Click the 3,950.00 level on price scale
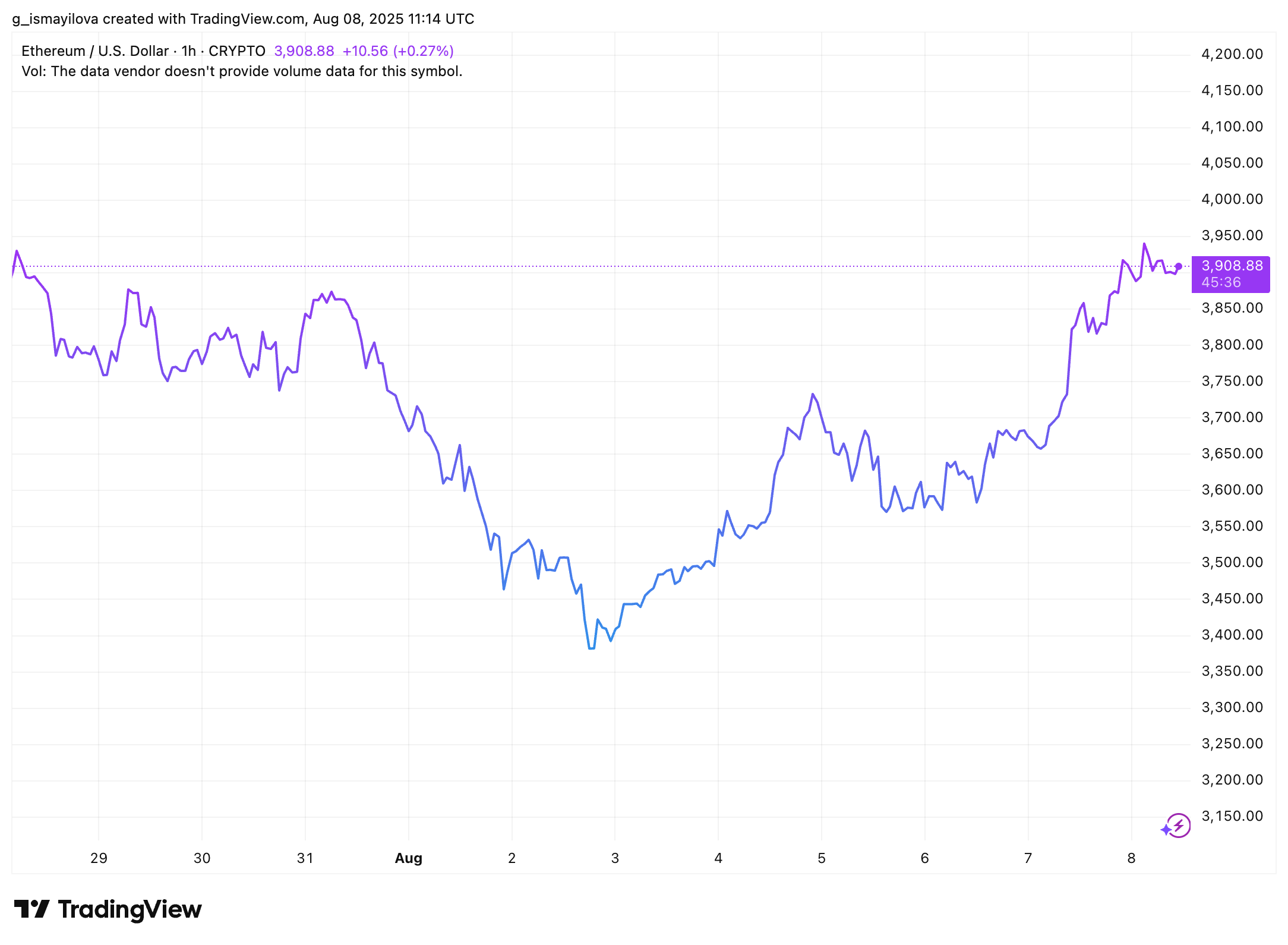Screen dimensions: 1288x945 1232,235
